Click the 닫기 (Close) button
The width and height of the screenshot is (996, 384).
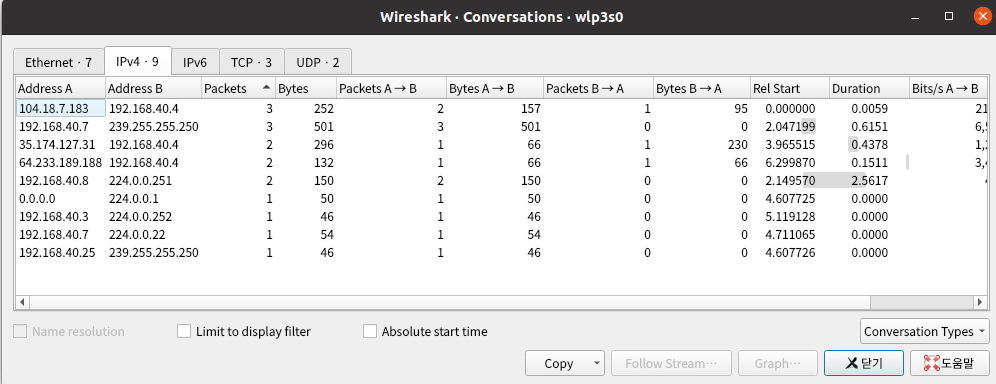(865, 363)
